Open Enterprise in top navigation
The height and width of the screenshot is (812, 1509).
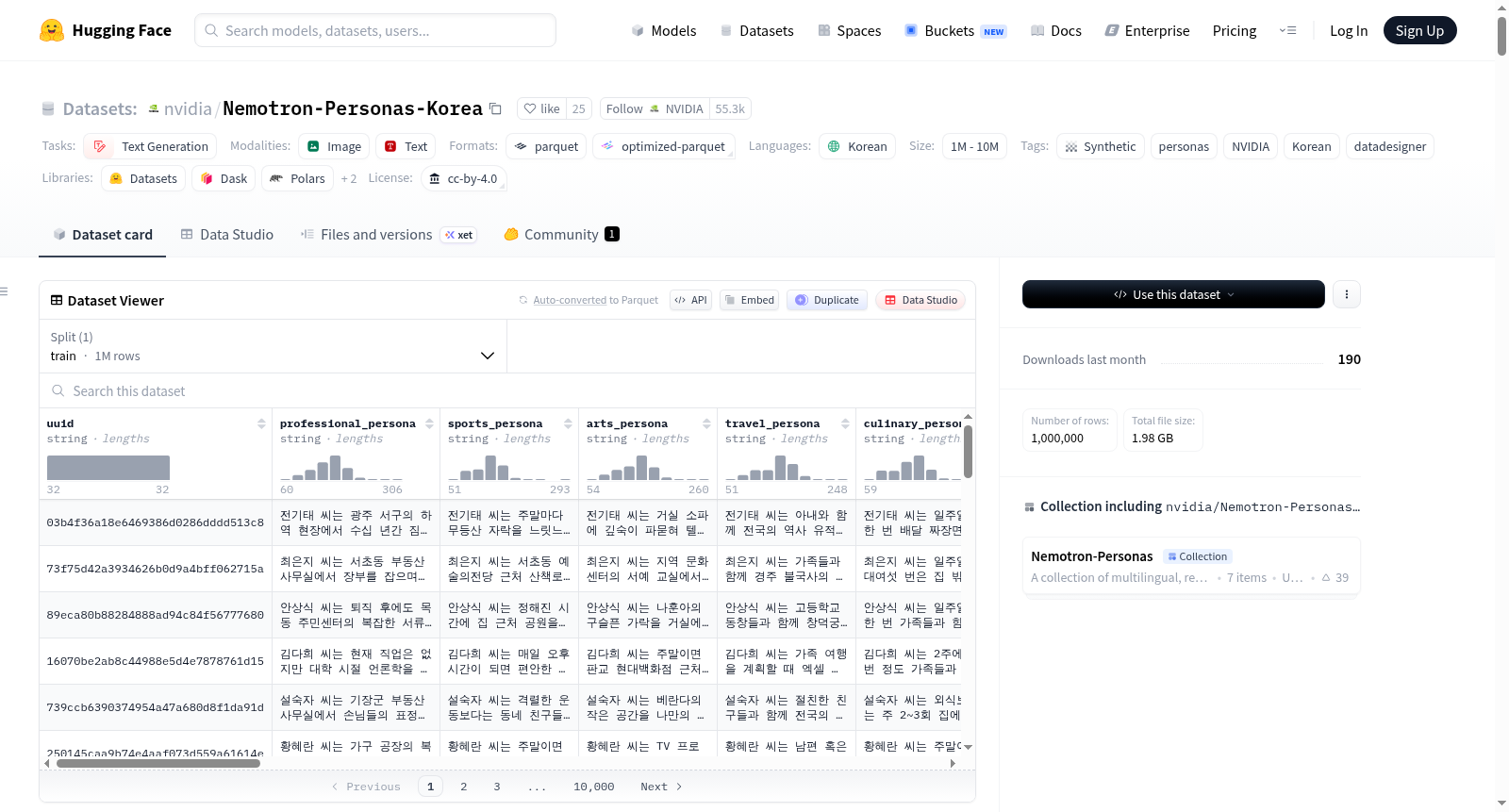pyautogui.click(x=1147, y=30)
